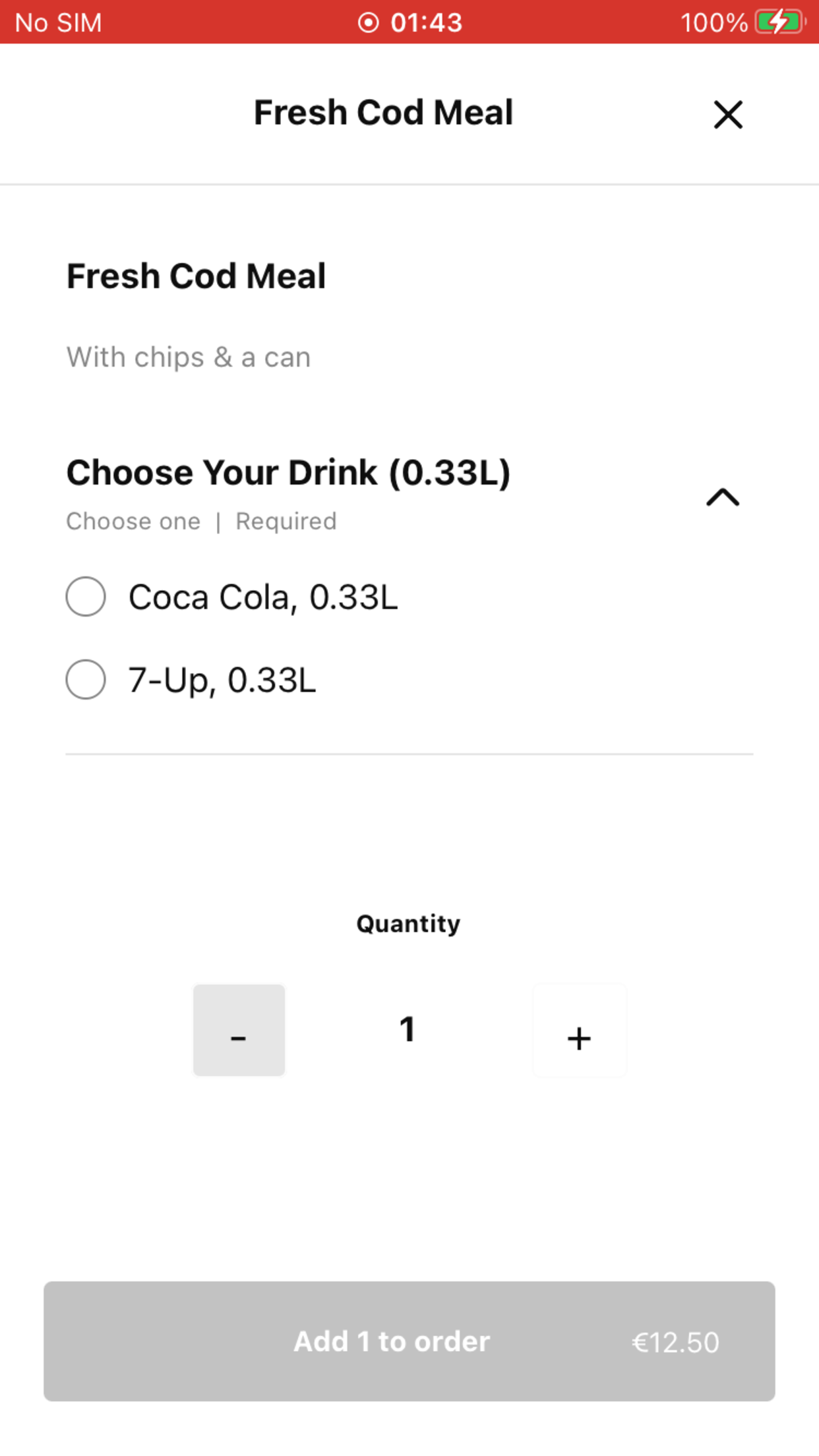This screenshot has height=1456, width=819.
Task: Tap the Choose Your Drink (0.33L) heading
Action: pos(288,473)
